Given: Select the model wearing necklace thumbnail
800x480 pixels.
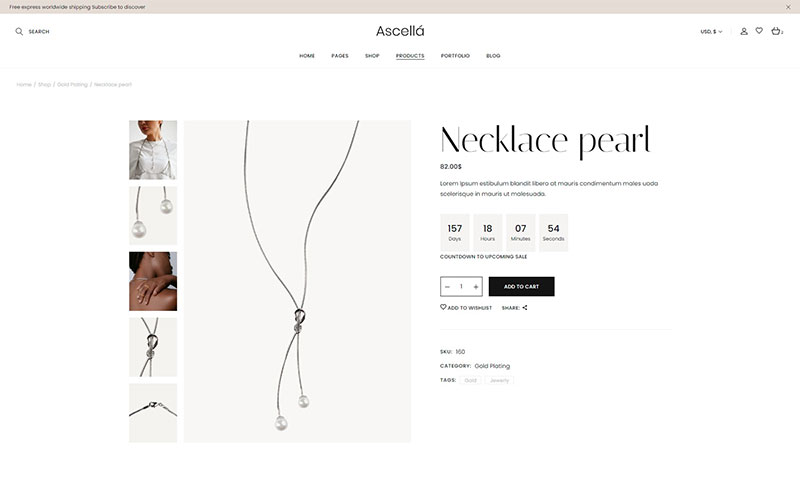Looking at the screenshot, I should pyautogui.click(x=153, y=150).
